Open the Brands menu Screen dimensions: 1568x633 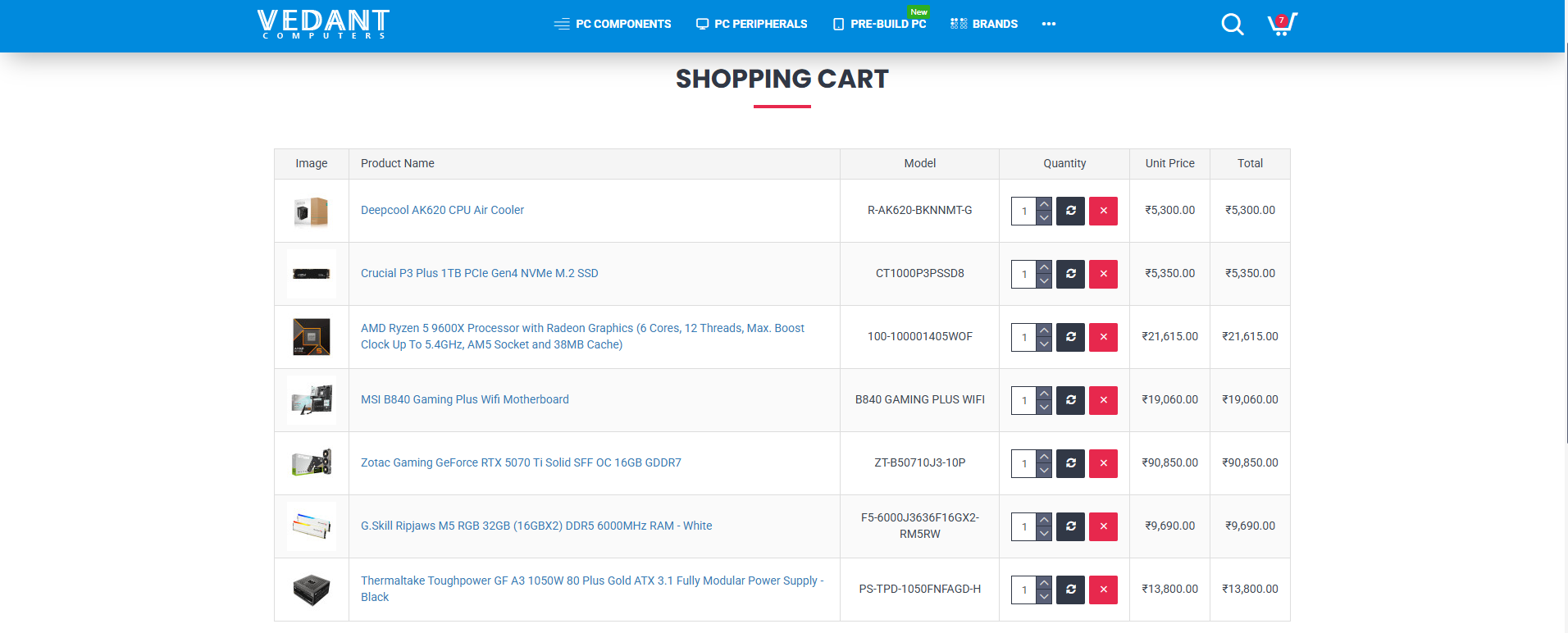pyautogui.click(x=984, y=24)
